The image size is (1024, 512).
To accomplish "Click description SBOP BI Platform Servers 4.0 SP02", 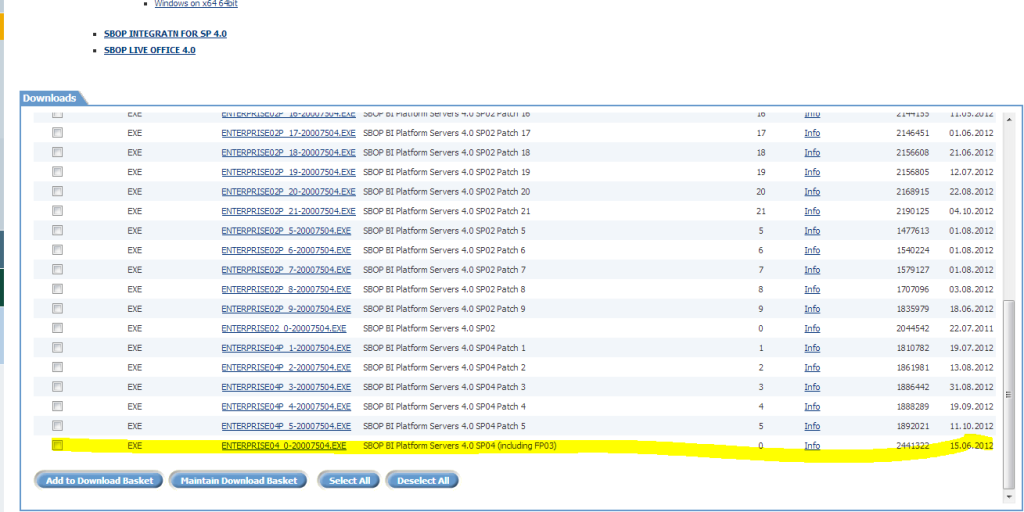I will 429,328.
